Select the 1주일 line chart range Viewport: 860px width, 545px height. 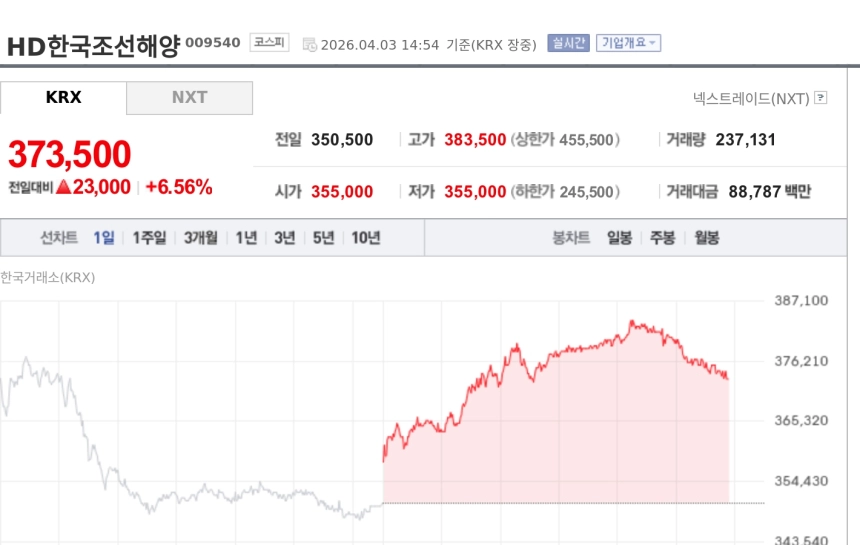(x=149, y=238)
